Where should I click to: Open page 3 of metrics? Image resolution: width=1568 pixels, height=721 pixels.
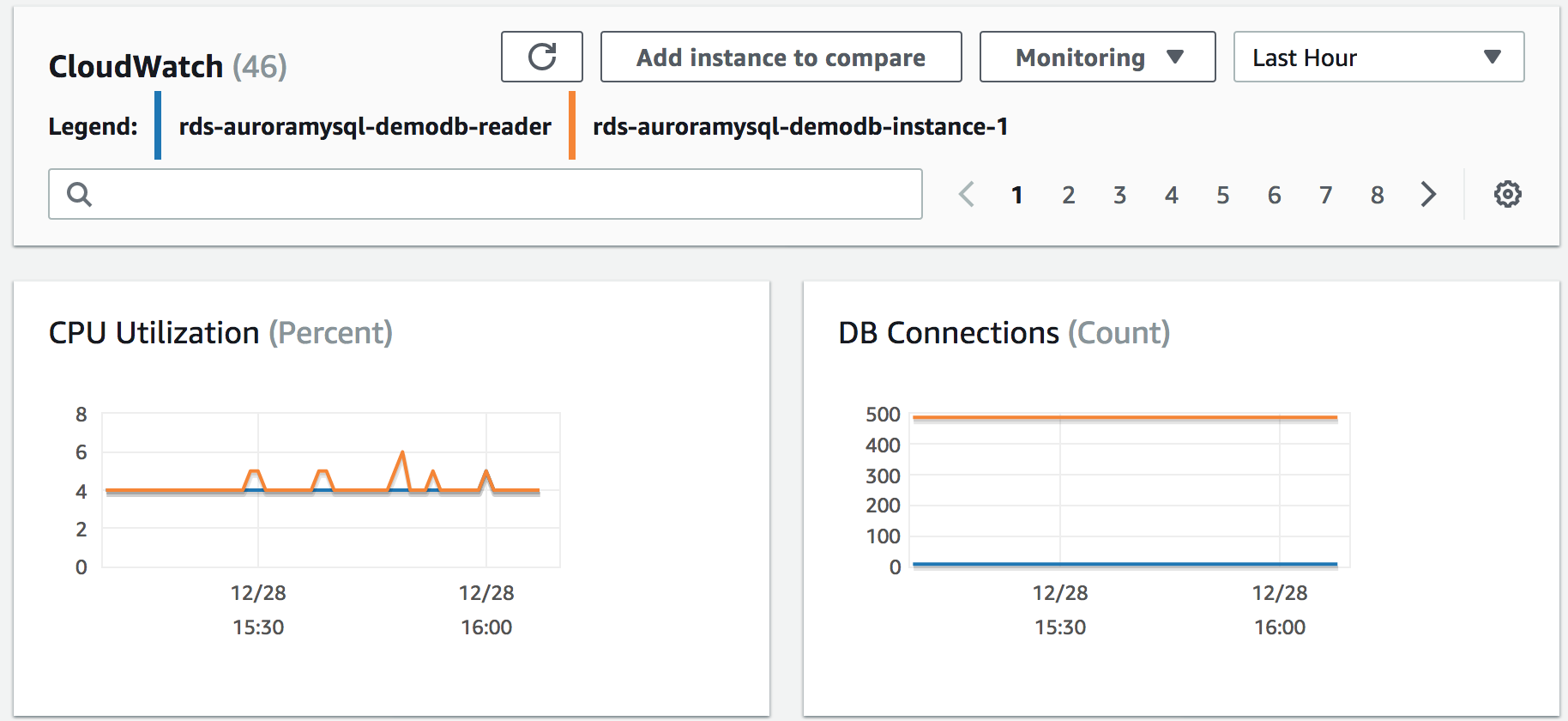(x=1119, y=195)
